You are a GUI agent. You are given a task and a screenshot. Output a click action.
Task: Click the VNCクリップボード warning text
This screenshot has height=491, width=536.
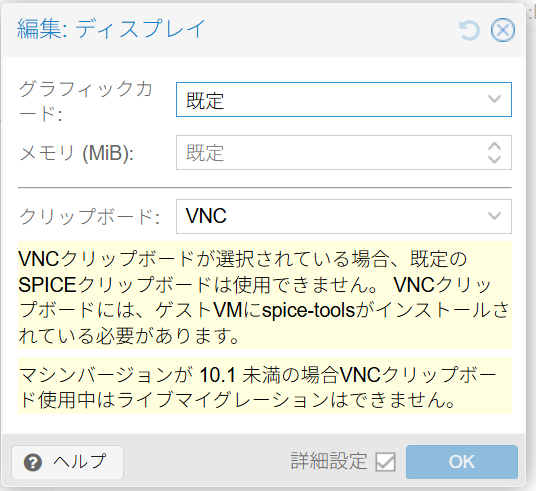coord(265,295)
